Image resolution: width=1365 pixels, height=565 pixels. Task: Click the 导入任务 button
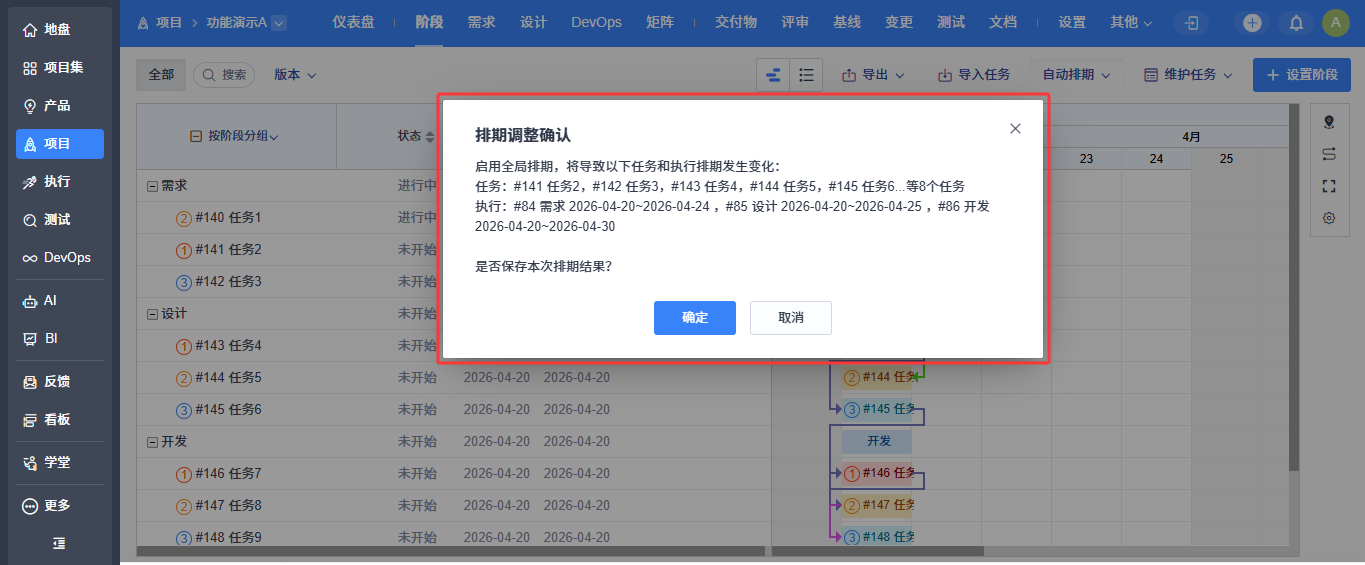(973, 75)
